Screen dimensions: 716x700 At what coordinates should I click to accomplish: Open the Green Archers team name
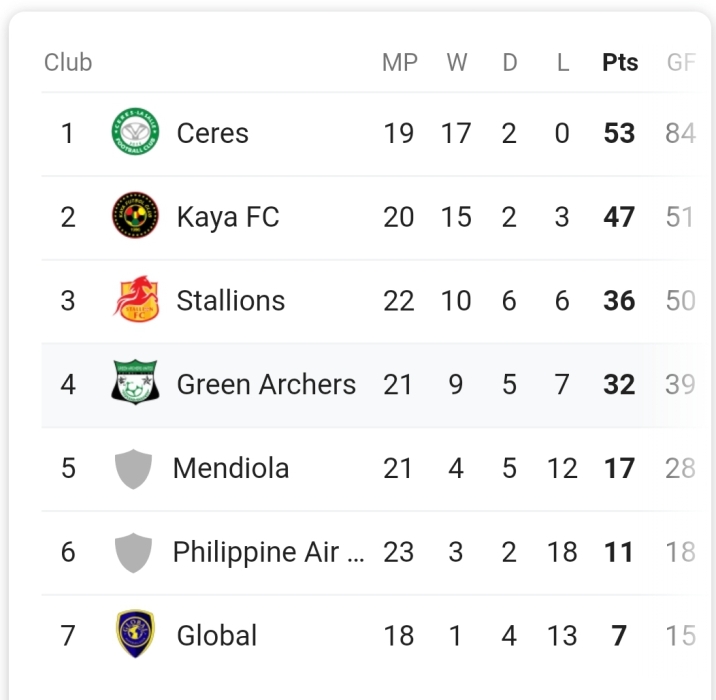[x=266, y=385]
